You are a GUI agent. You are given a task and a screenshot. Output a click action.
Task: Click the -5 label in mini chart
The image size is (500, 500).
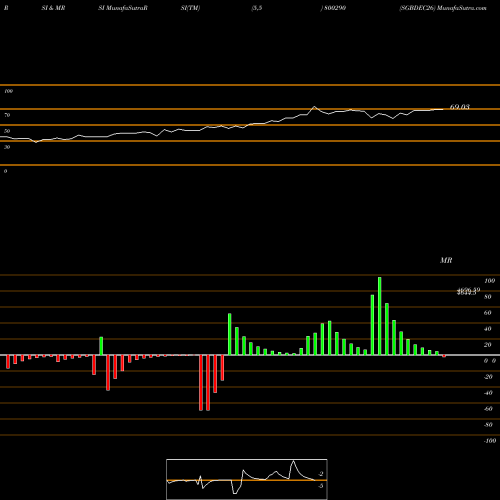click(x=321, y=486)
